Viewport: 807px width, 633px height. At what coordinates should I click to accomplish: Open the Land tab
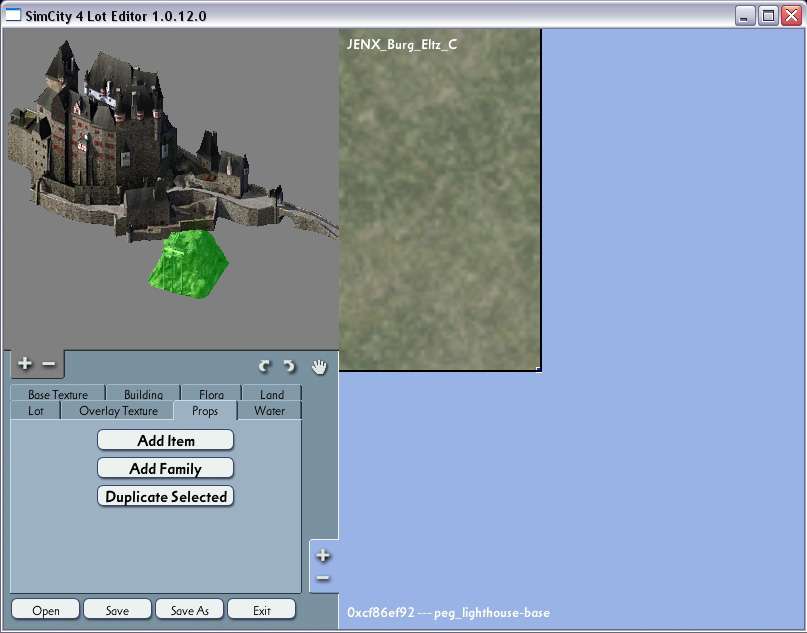click(x=272, y=394)
